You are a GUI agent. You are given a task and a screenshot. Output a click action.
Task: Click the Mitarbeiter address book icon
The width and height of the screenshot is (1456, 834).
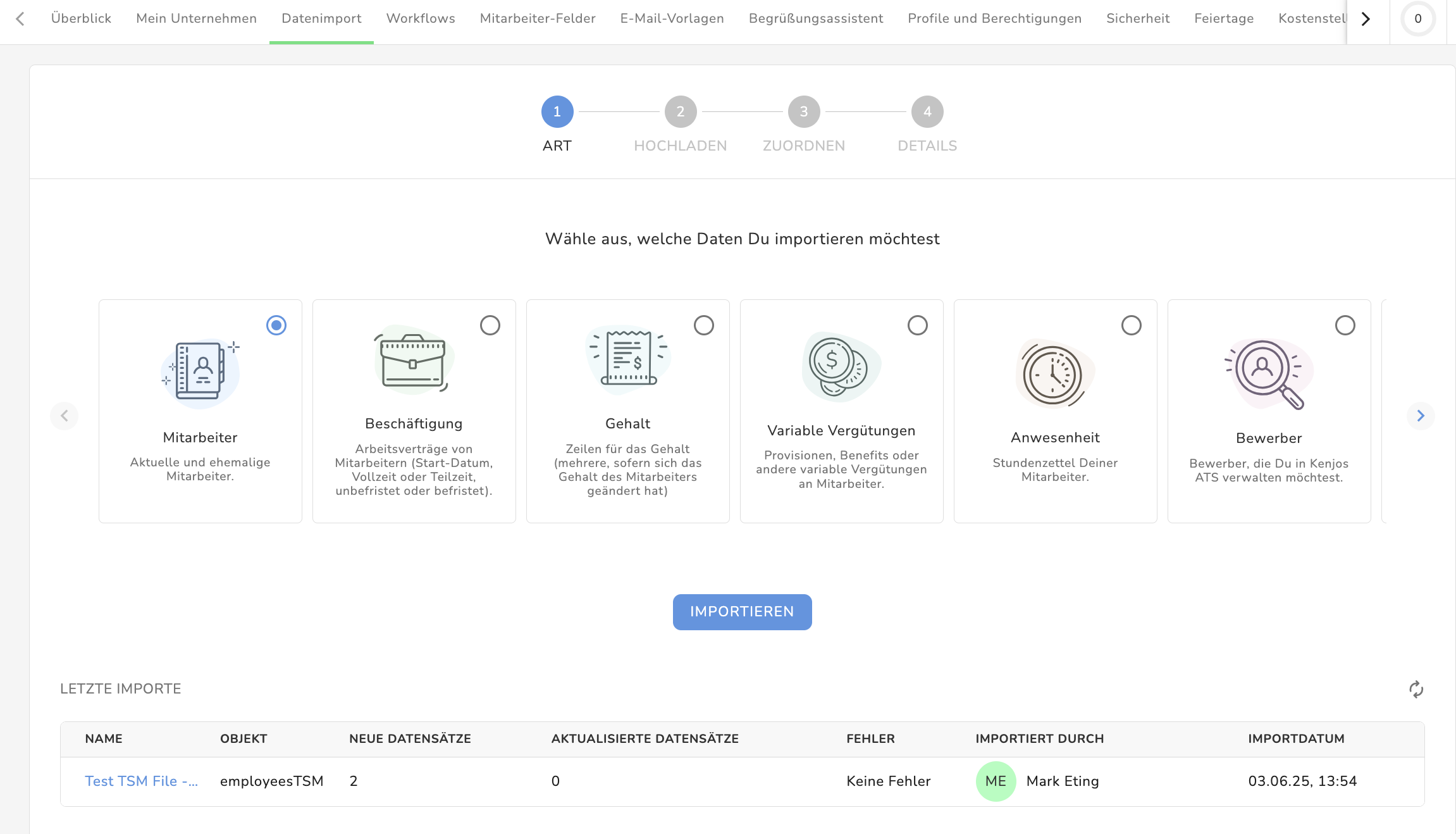(x=201, y=371)
